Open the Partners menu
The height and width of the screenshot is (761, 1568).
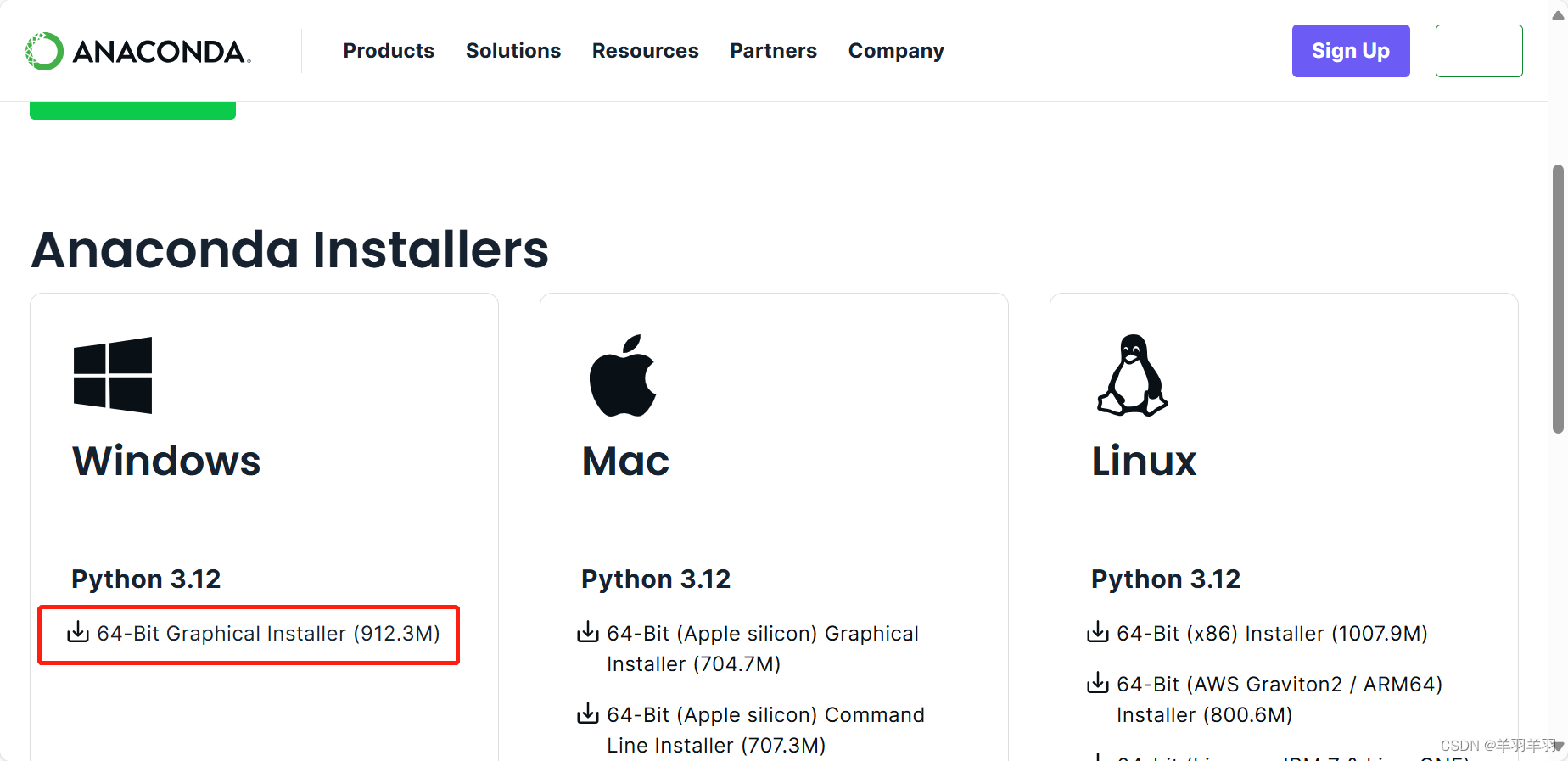774,51
